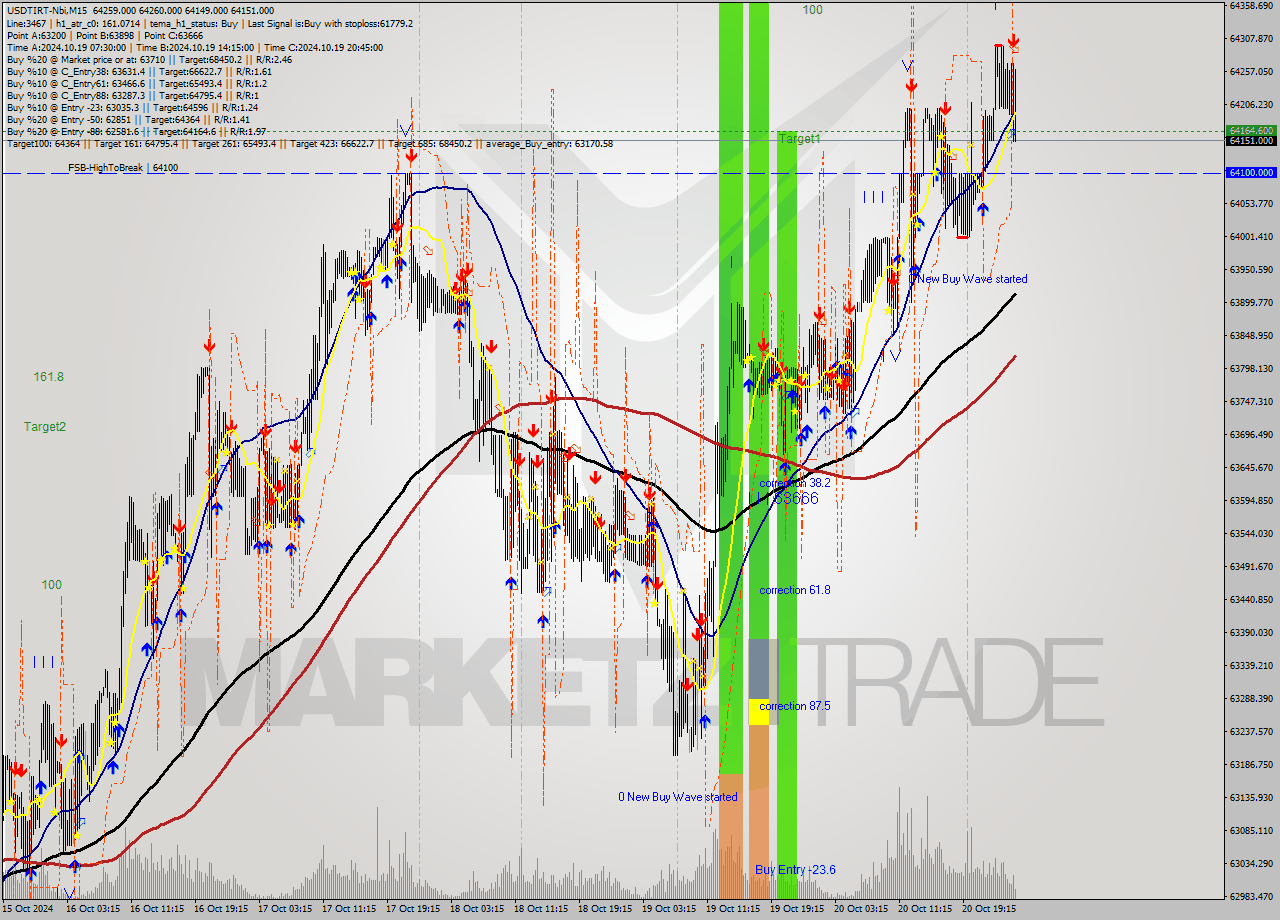Viewport: 1280px width, 920px height.
Task: Click the '17 Oct 19:15' time axis label
Action: (414, 910)
